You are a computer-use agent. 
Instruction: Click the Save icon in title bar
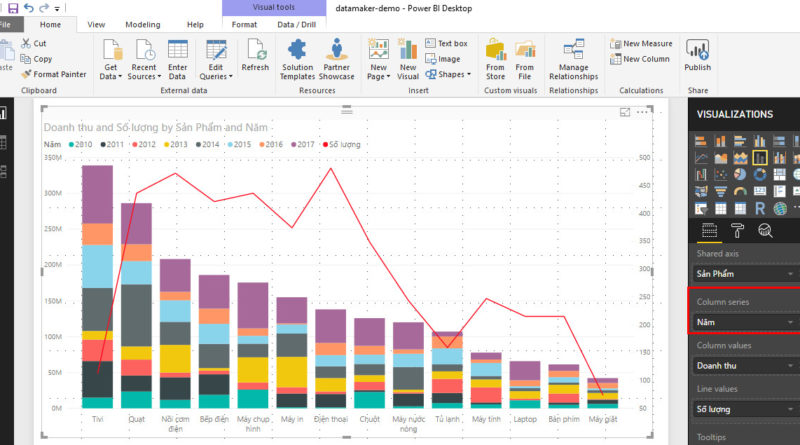pyautogui.click(x=13, y=8)
